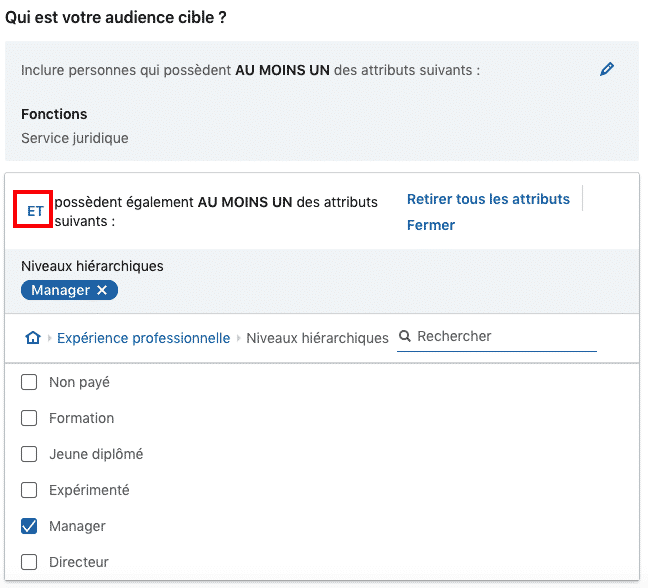This screenshot has width=648, height=588.
Task: Tick the Expérimenté checkbox
Action: point(29,490)
